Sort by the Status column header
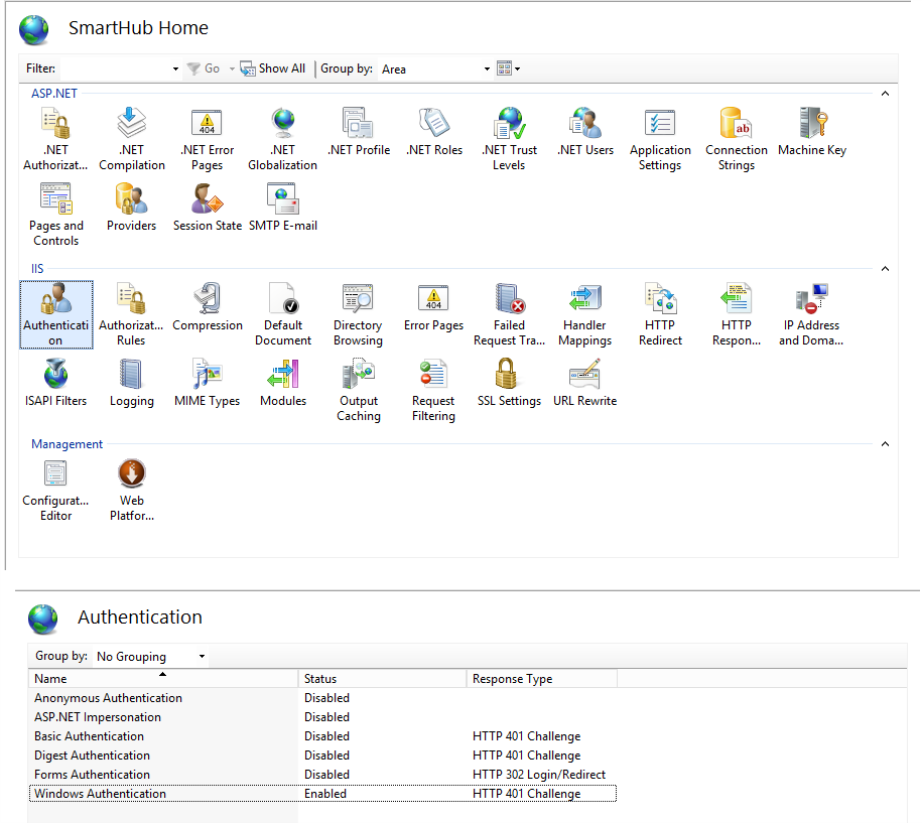Image resolution: width=922 pixels, height=823 pixels. click(x=382, y=679)
